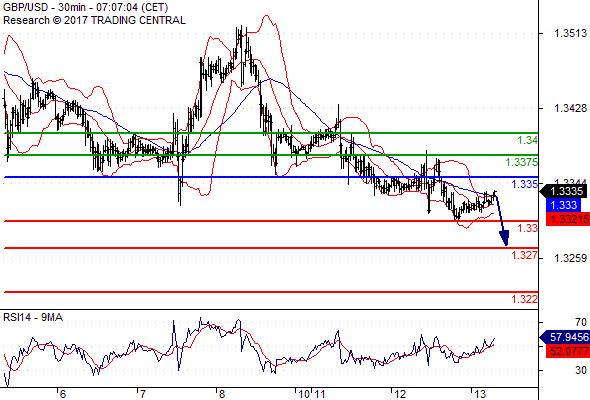Click the blue 1.333 price tag

[563, 205]
